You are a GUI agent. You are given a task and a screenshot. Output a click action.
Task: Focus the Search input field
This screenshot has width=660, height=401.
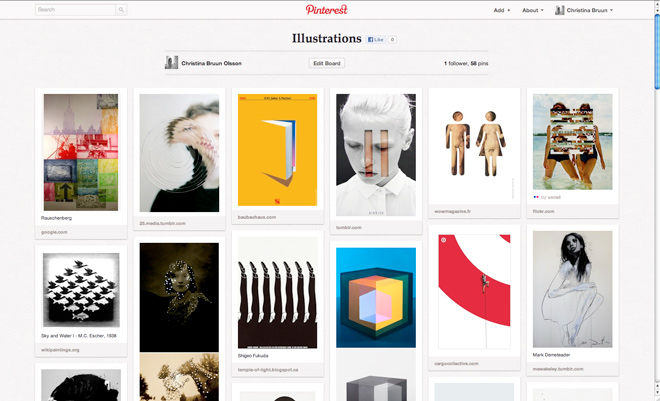[76, 10]
